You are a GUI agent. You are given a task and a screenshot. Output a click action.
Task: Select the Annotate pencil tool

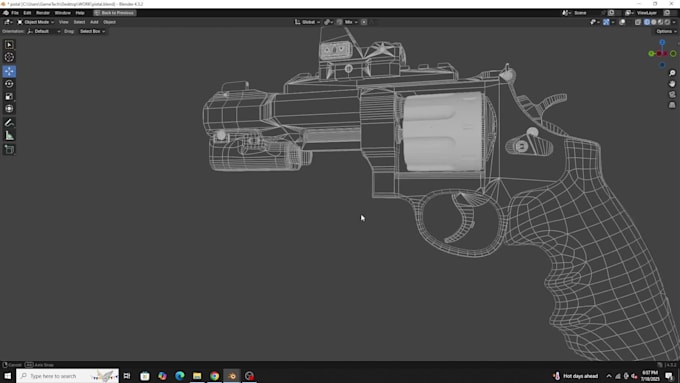click(x=9, y=123)
